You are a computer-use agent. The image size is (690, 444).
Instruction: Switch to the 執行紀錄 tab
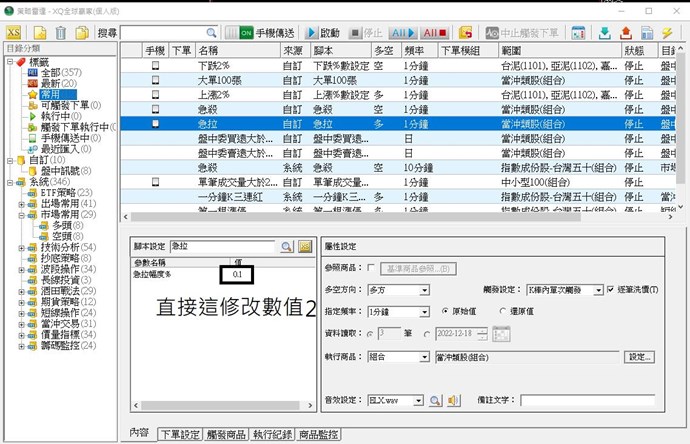[273, 434]
